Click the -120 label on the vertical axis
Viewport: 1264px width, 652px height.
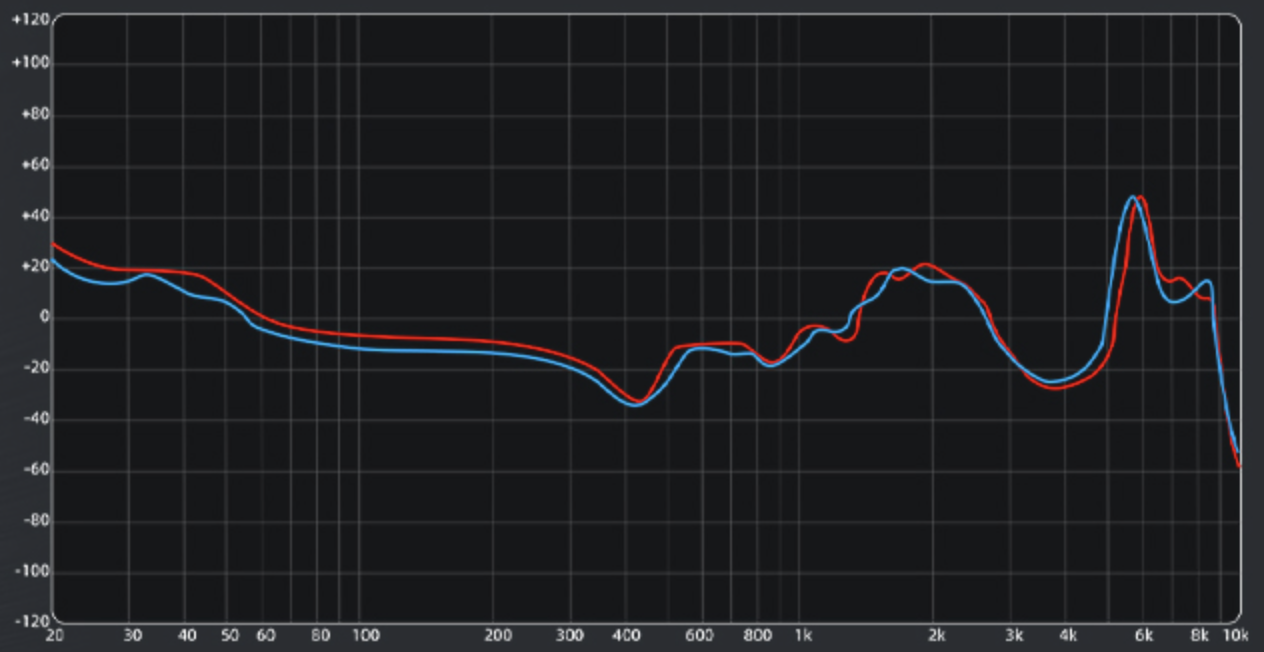click(x=32, y=622)
